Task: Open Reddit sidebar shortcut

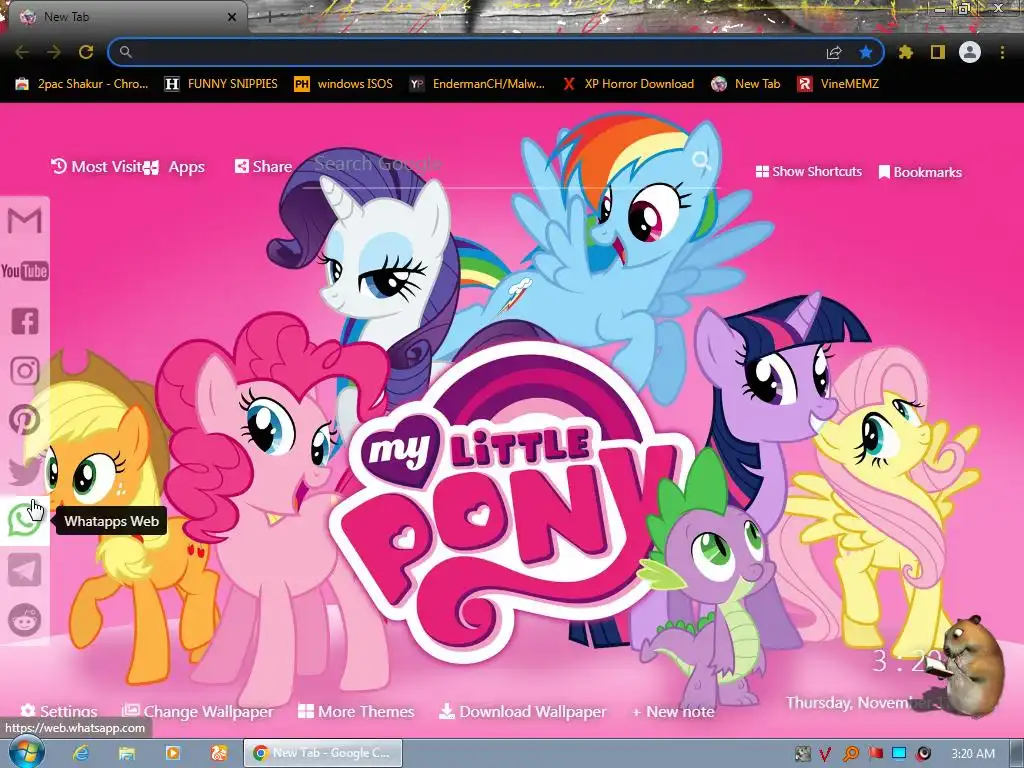Action: pos(25,620)
